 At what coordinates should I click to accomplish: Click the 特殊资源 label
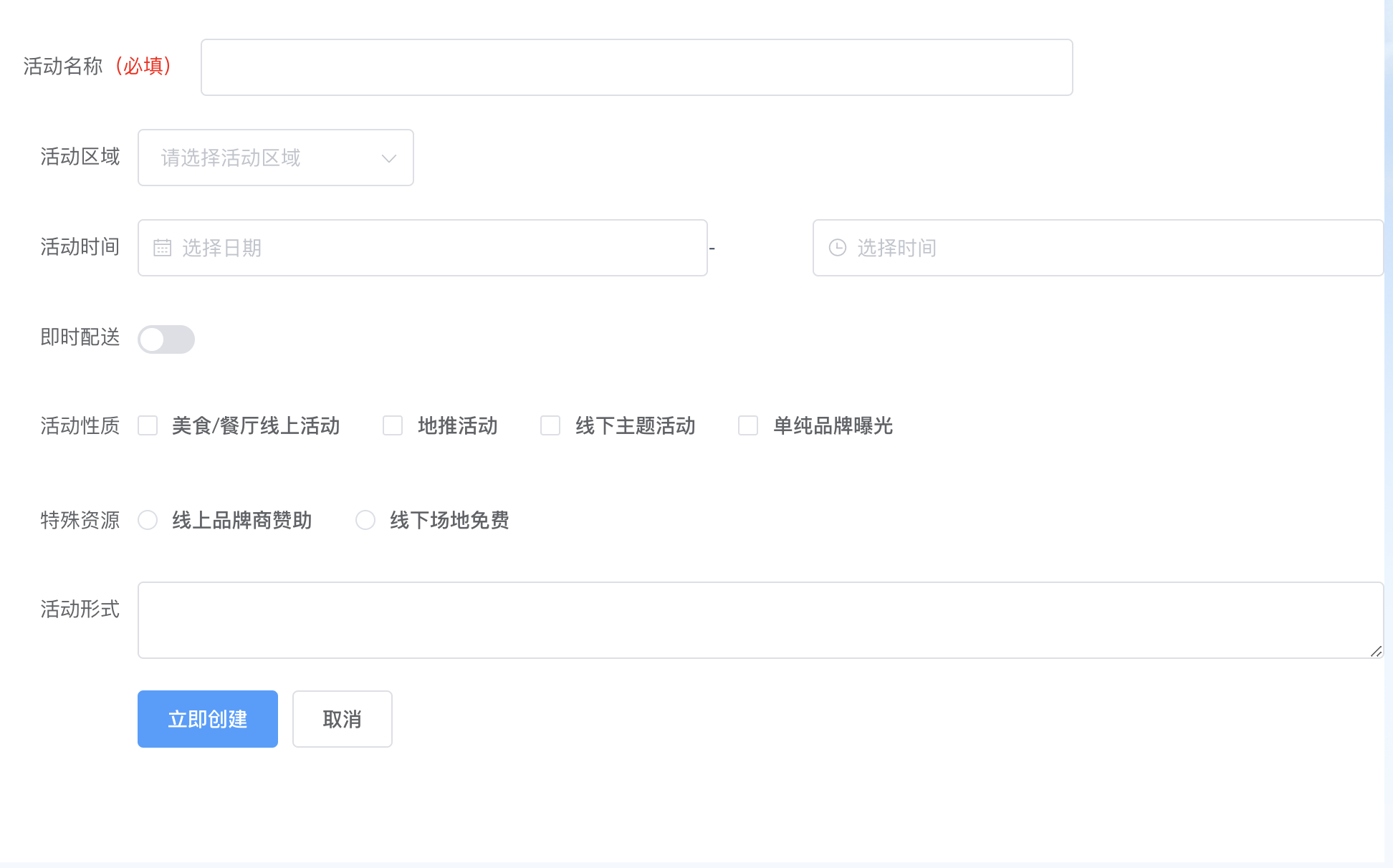(80, 521)
